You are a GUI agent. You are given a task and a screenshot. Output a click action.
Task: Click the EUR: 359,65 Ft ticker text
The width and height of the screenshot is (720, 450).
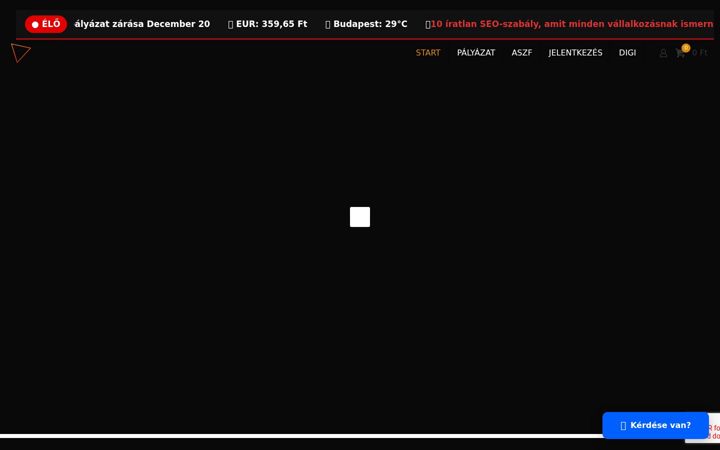click(271, 24)
